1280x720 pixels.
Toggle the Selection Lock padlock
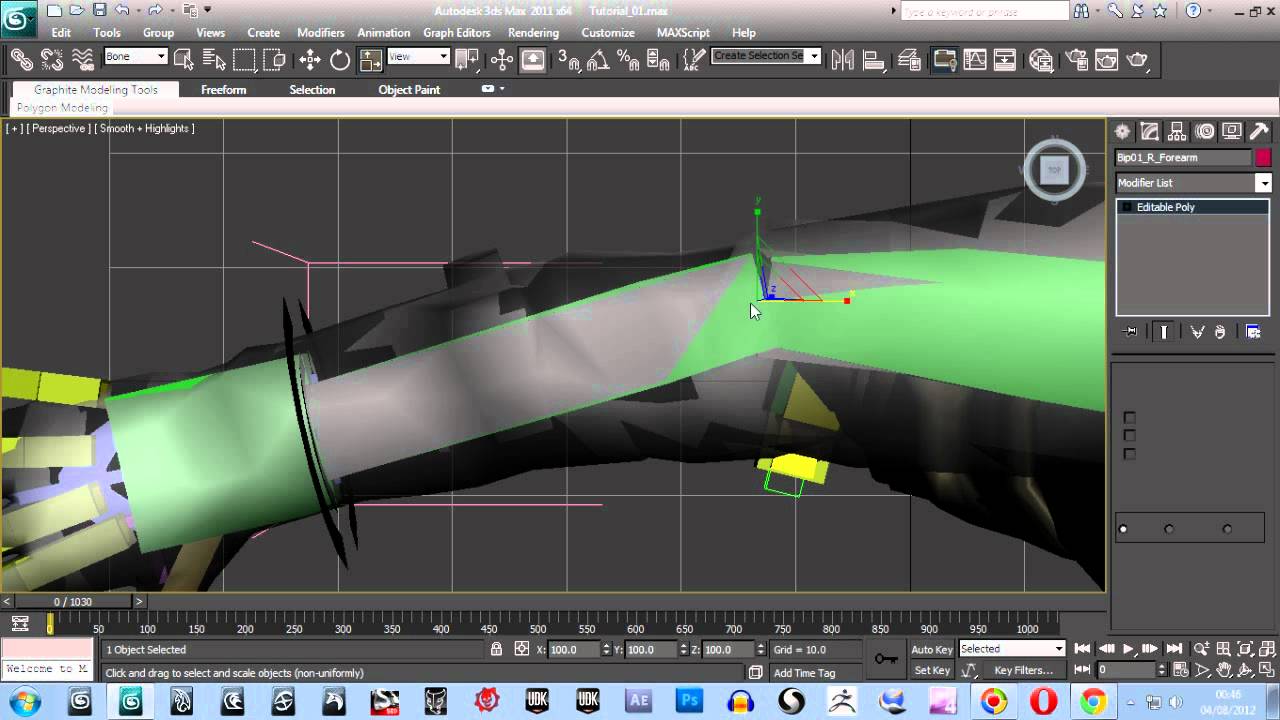(x=496, y=649)
